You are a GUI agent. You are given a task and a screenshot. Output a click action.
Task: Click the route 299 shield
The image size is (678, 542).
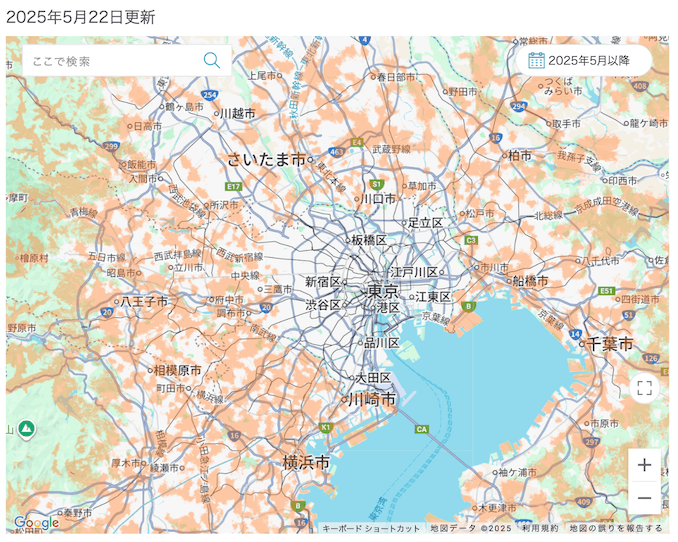tap(111, 146)
